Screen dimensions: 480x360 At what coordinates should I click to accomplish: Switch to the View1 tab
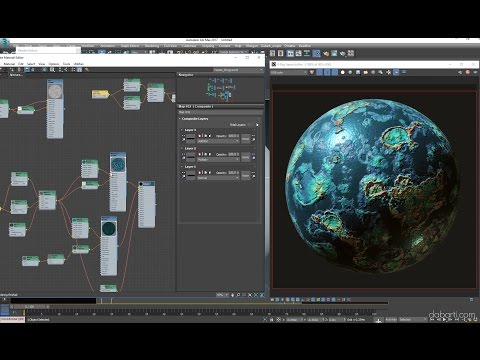pos(16,75)
